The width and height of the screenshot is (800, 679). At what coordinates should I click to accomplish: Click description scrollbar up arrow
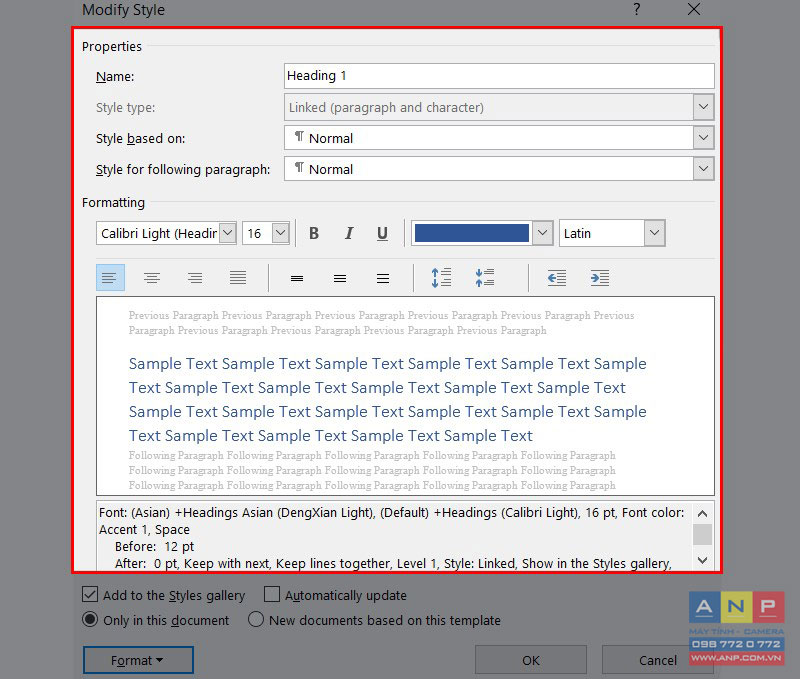tap(703, 513)
